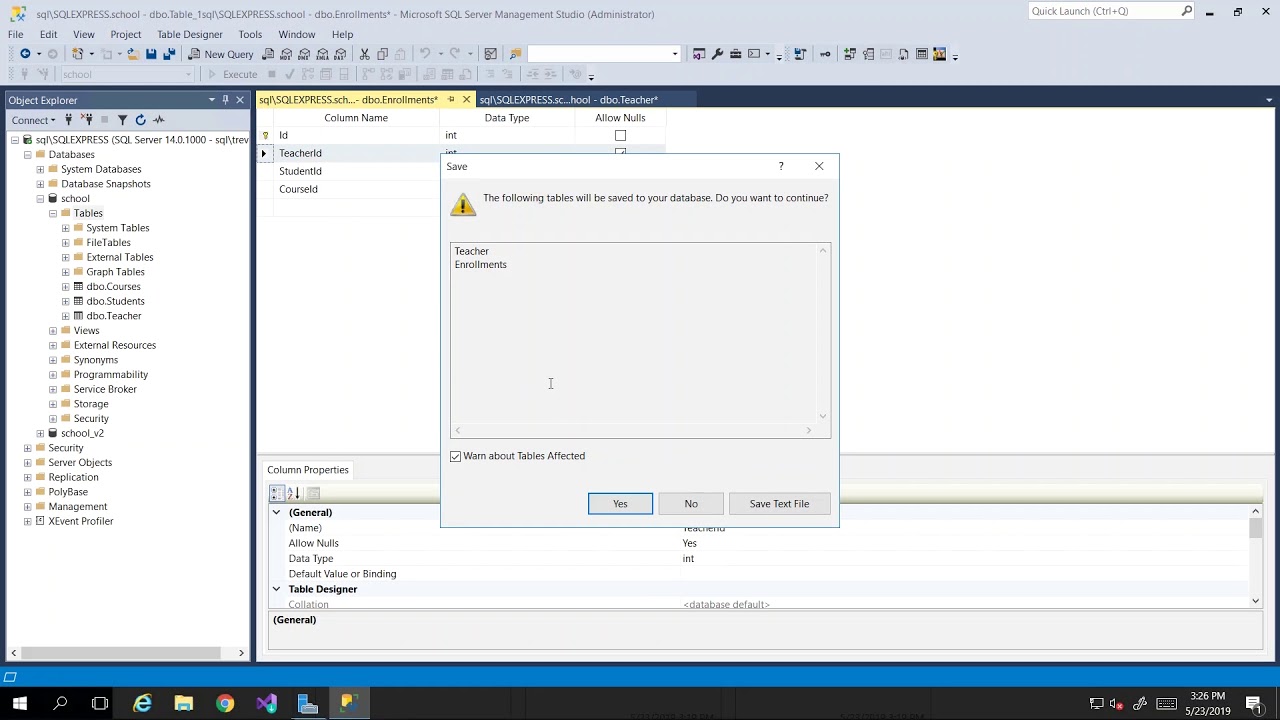Click the Manage Spatial Indexes icon
This screenshot has width=1280, height=720.
click(x=939, y=54)
